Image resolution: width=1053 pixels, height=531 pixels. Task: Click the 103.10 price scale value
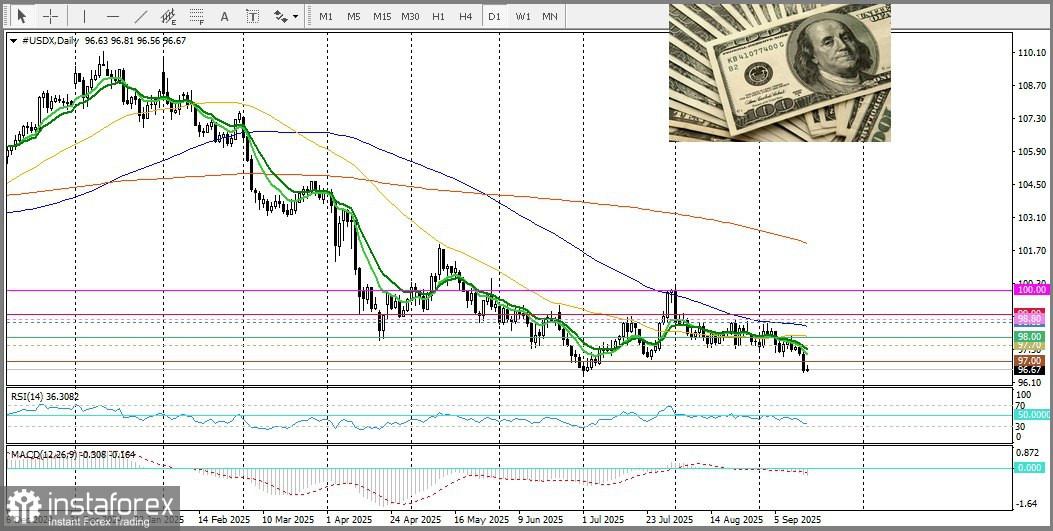(x=1032, y=218)
